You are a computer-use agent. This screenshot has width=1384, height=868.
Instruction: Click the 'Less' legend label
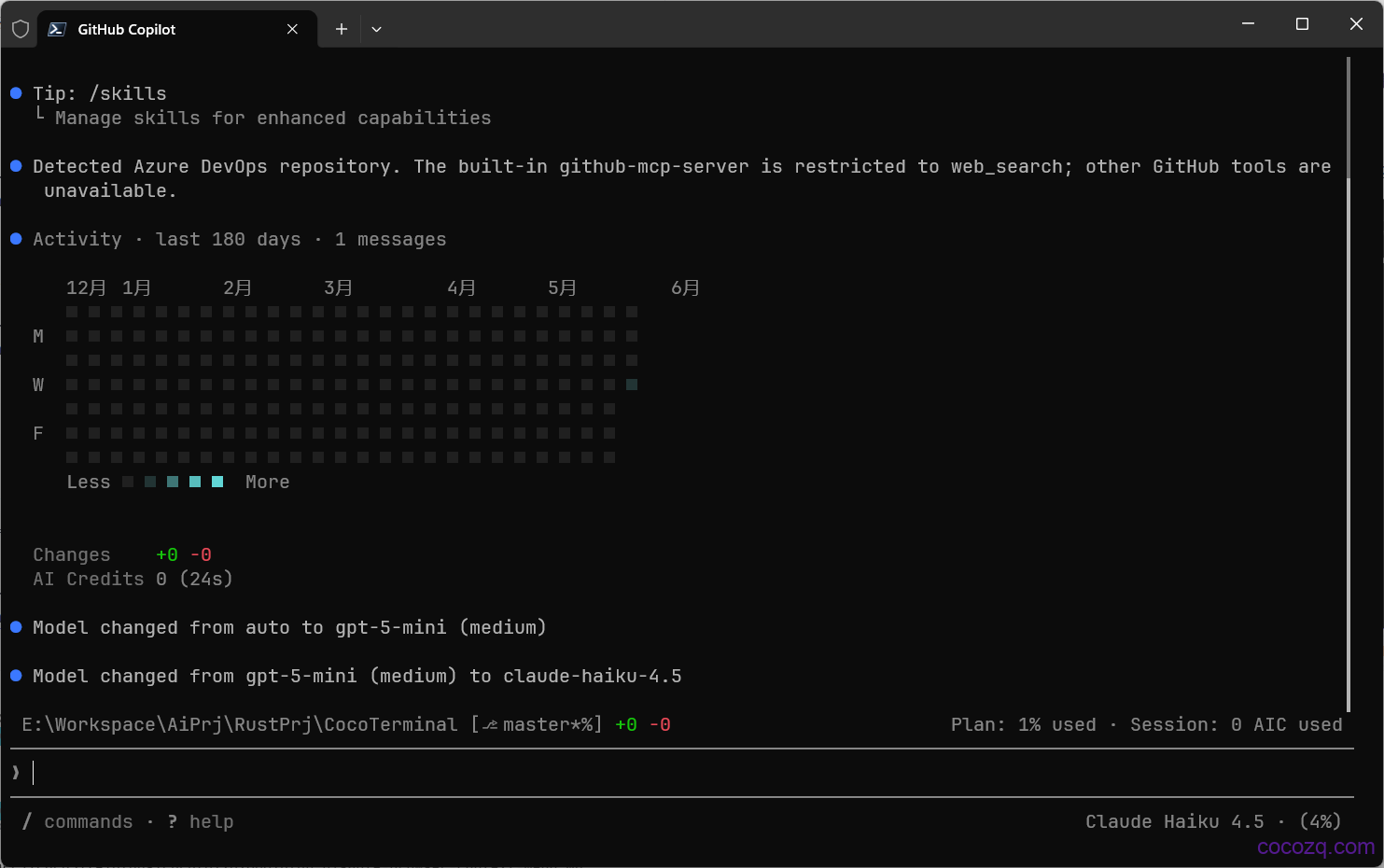89,482
